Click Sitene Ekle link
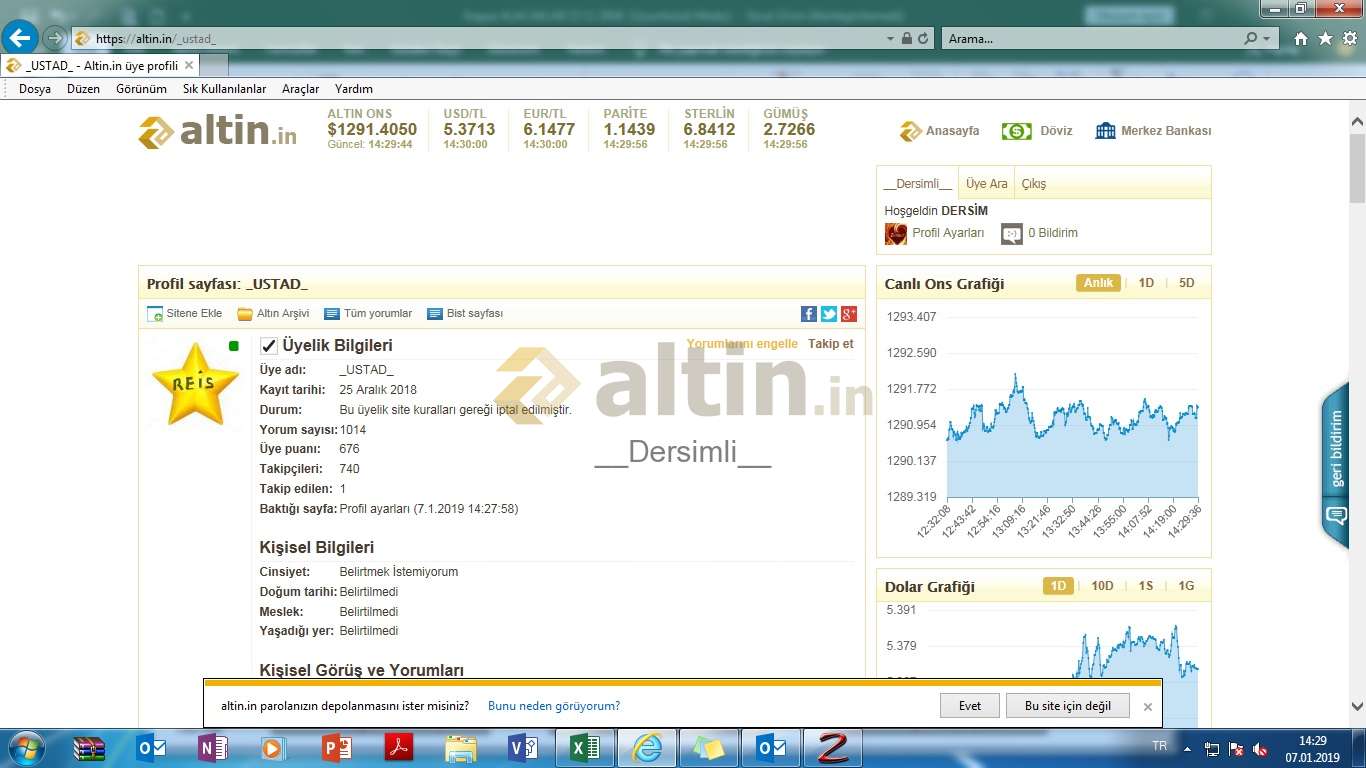The height and width of the screenshot is (768, 1366). click(185, 314)
